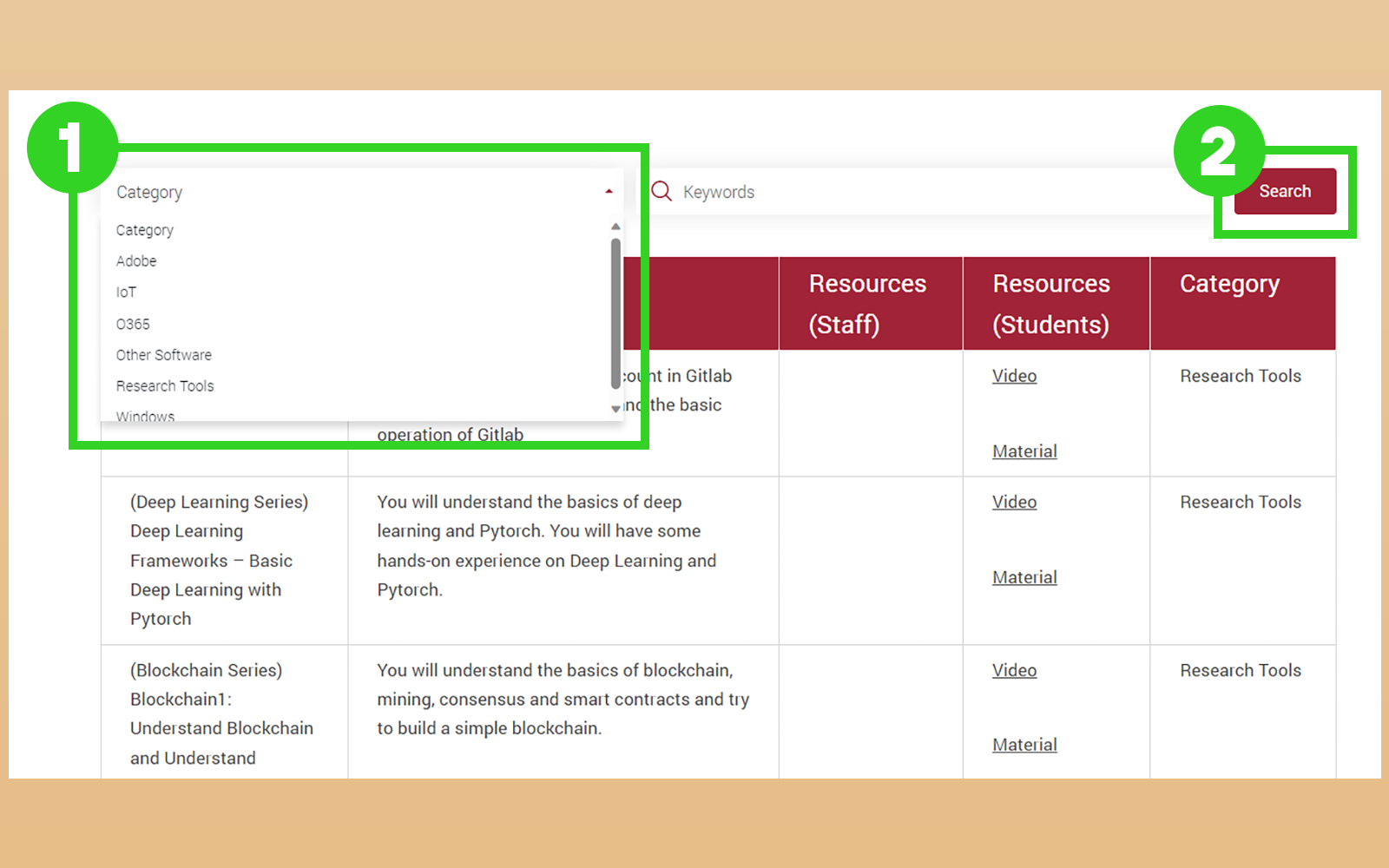Click the Deep Learning and Pytorch description
Viewport: 1389px width, 868px height.
[x=547, y=546]
